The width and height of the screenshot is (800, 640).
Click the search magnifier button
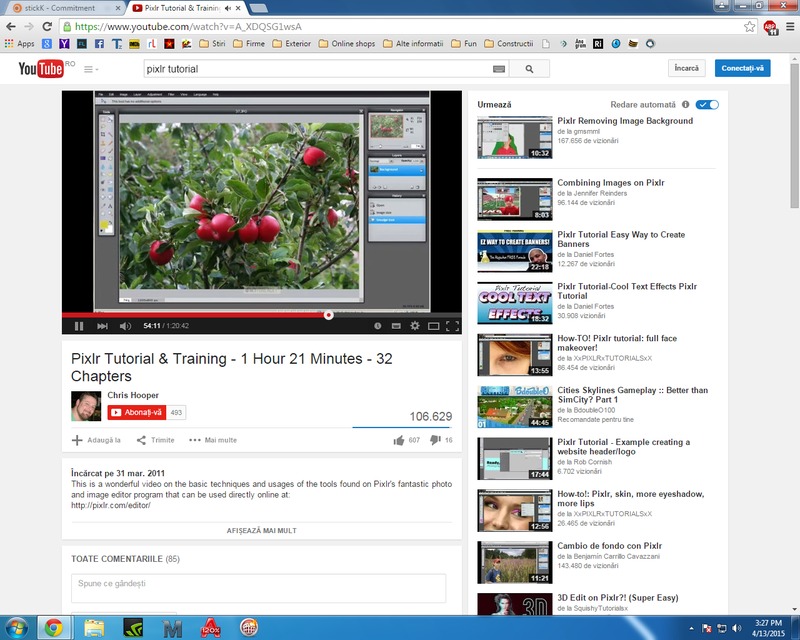[530, 69]
